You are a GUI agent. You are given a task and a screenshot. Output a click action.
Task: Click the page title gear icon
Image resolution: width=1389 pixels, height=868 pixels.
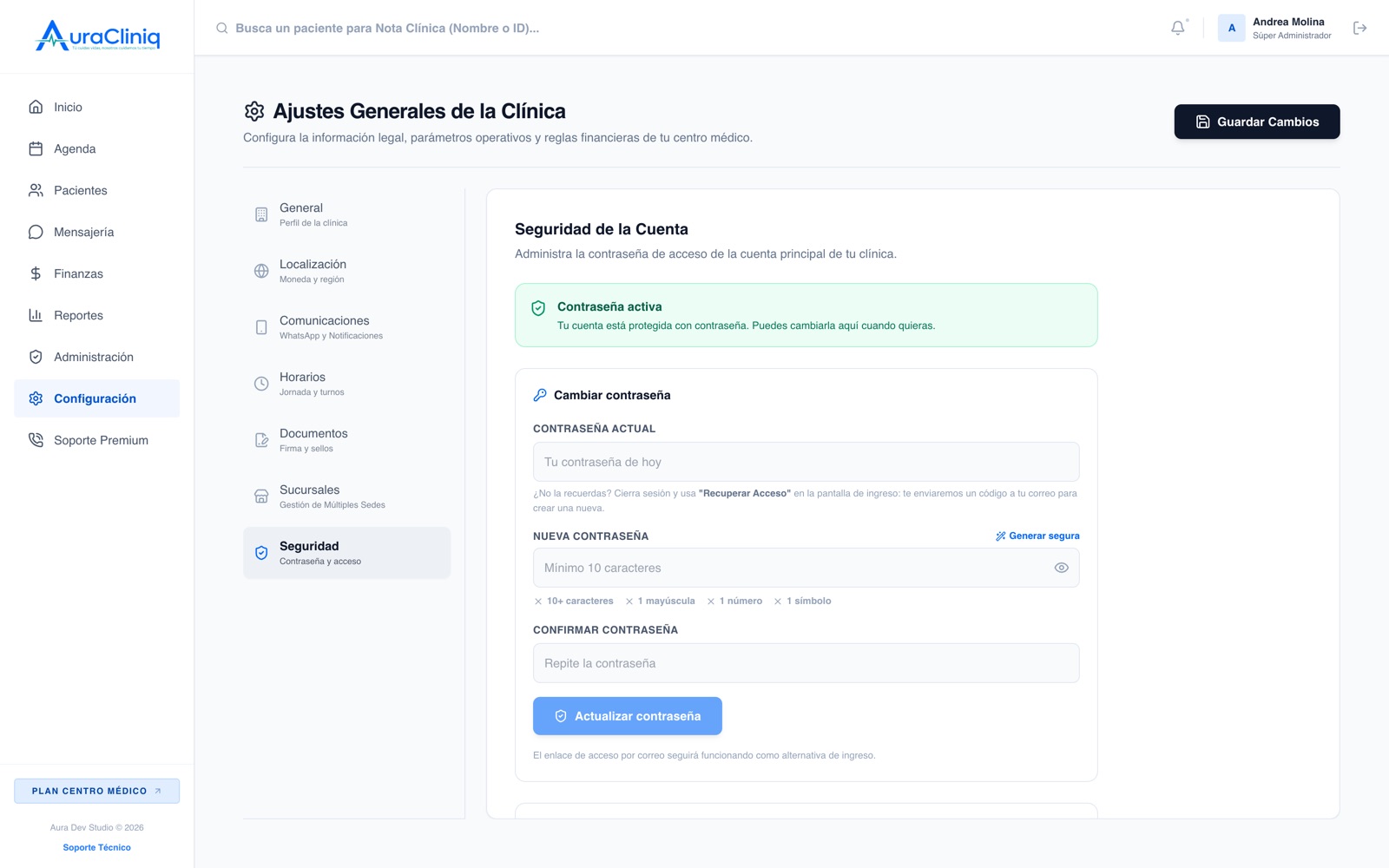pos(254,111)
